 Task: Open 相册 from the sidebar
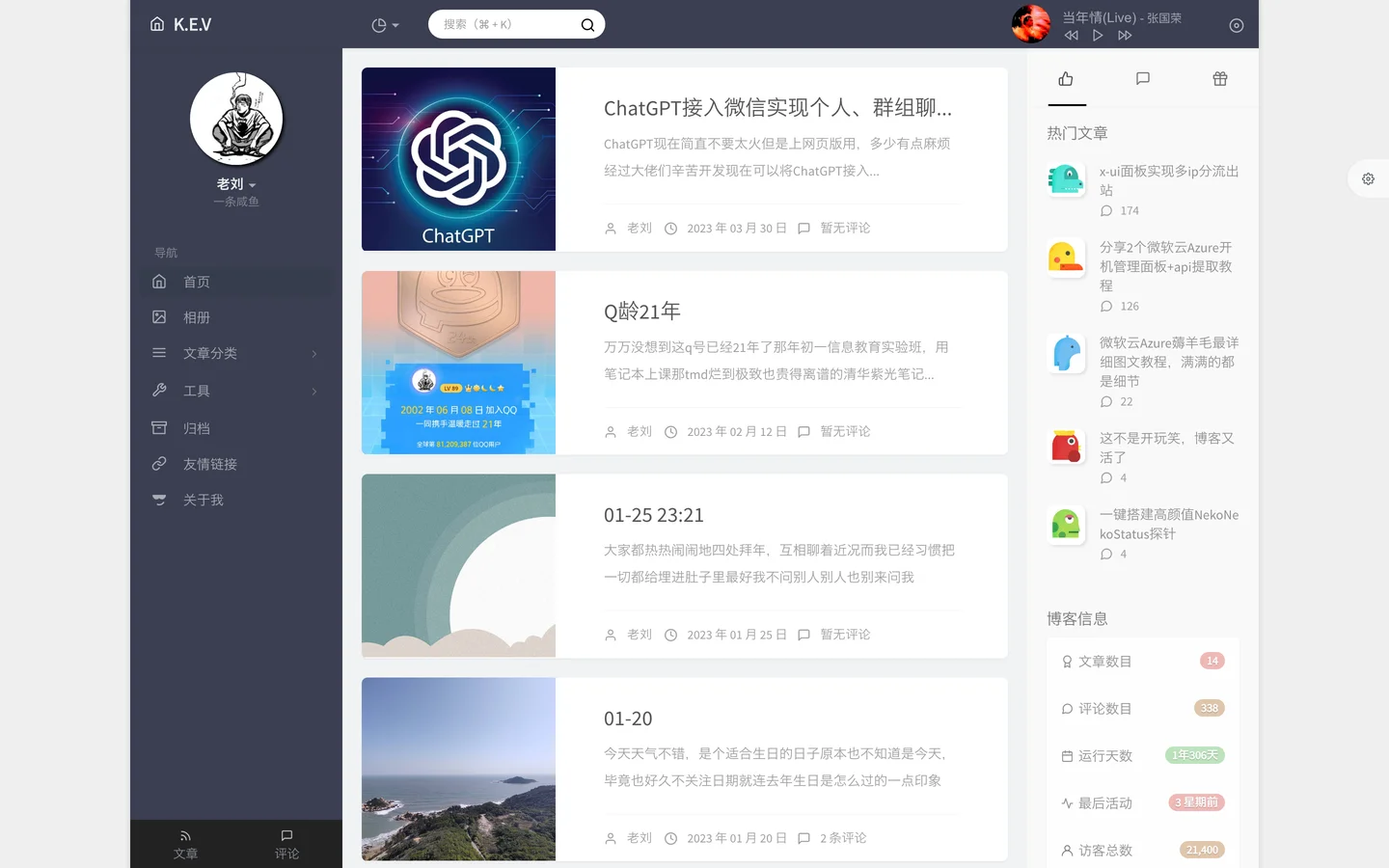(236, 317)
